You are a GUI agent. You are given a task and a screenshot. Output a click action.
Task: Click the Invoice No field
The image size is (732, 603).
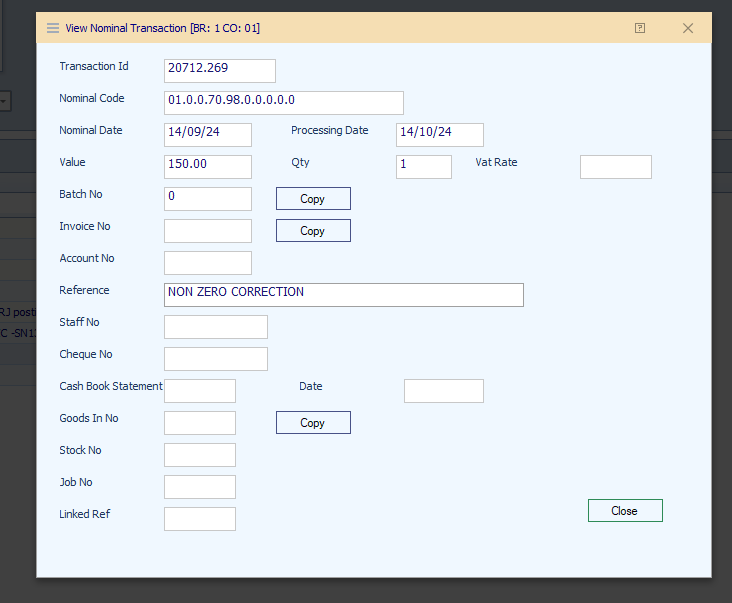click(208, 231)
